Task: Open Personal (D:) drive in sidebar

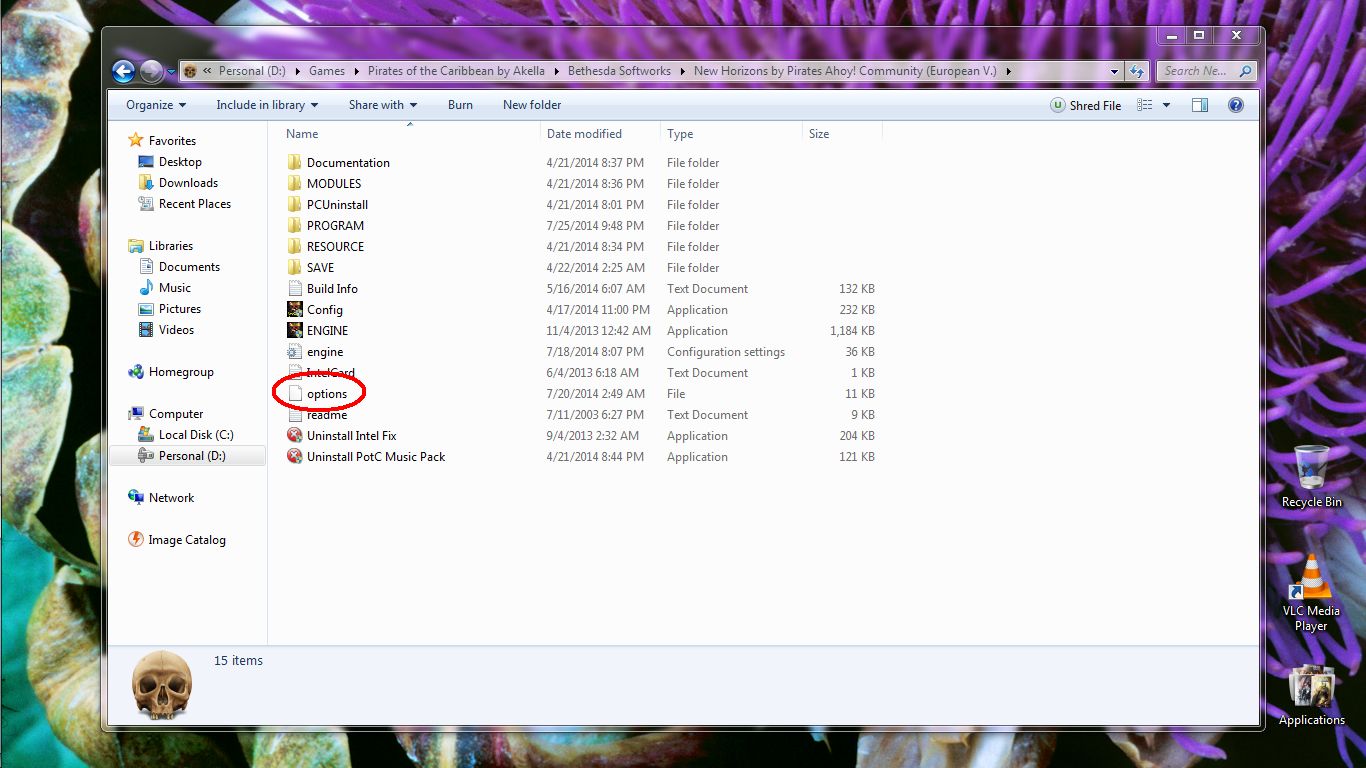Action: [192, 456]
